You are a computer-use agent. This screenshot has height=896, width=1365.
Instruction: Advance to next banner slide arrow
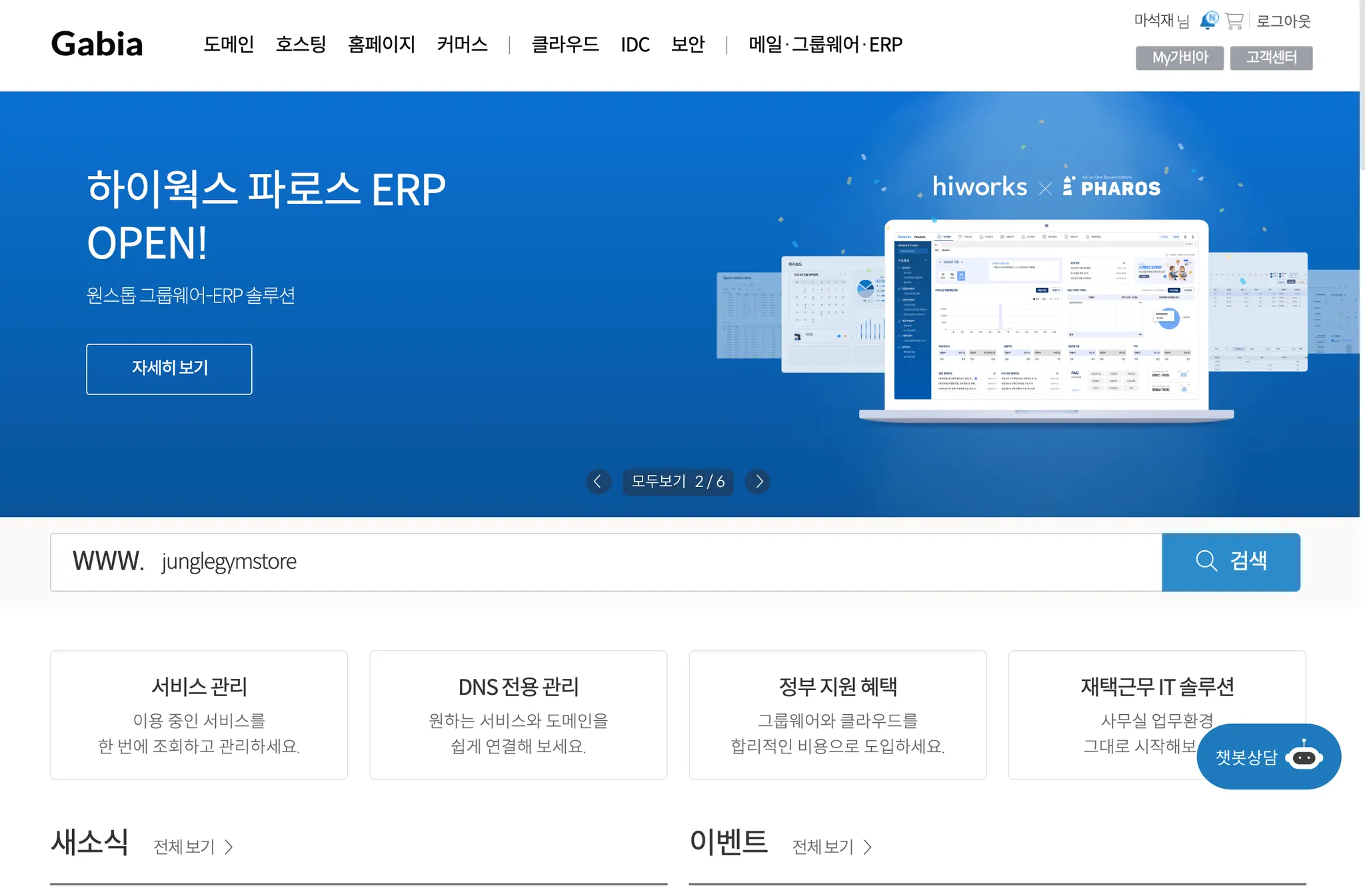click(758, 482)
